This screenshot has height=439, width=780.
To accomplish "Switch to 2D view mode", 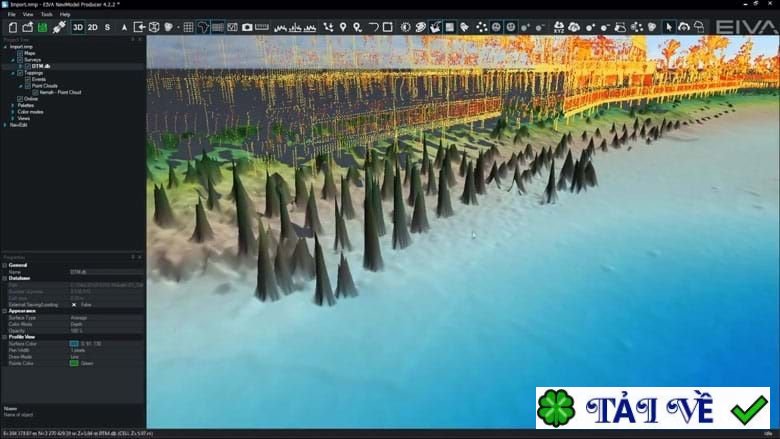I will (93, 27).
